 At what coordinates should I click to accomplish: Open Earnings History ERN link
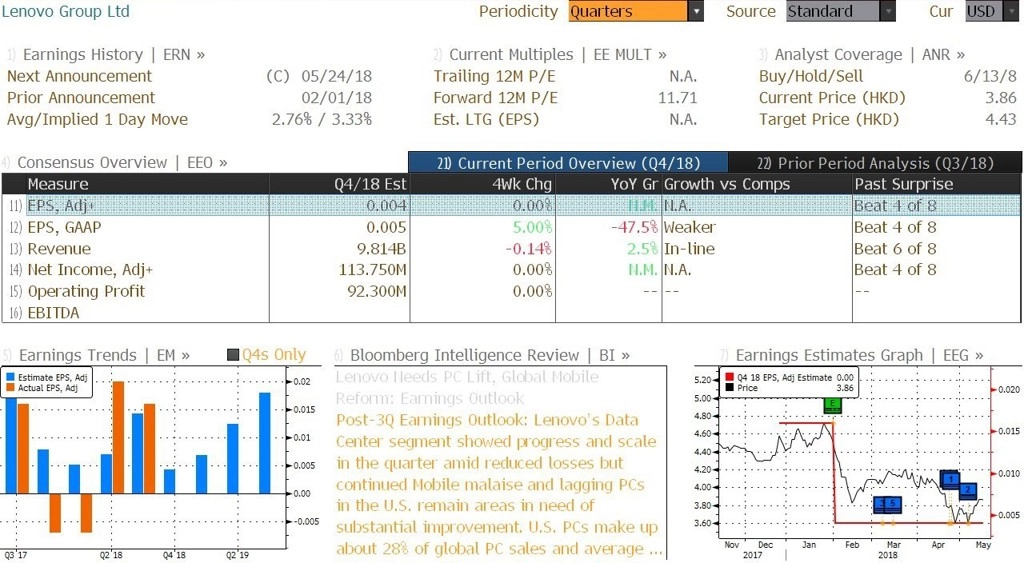[x=107, y=55]
